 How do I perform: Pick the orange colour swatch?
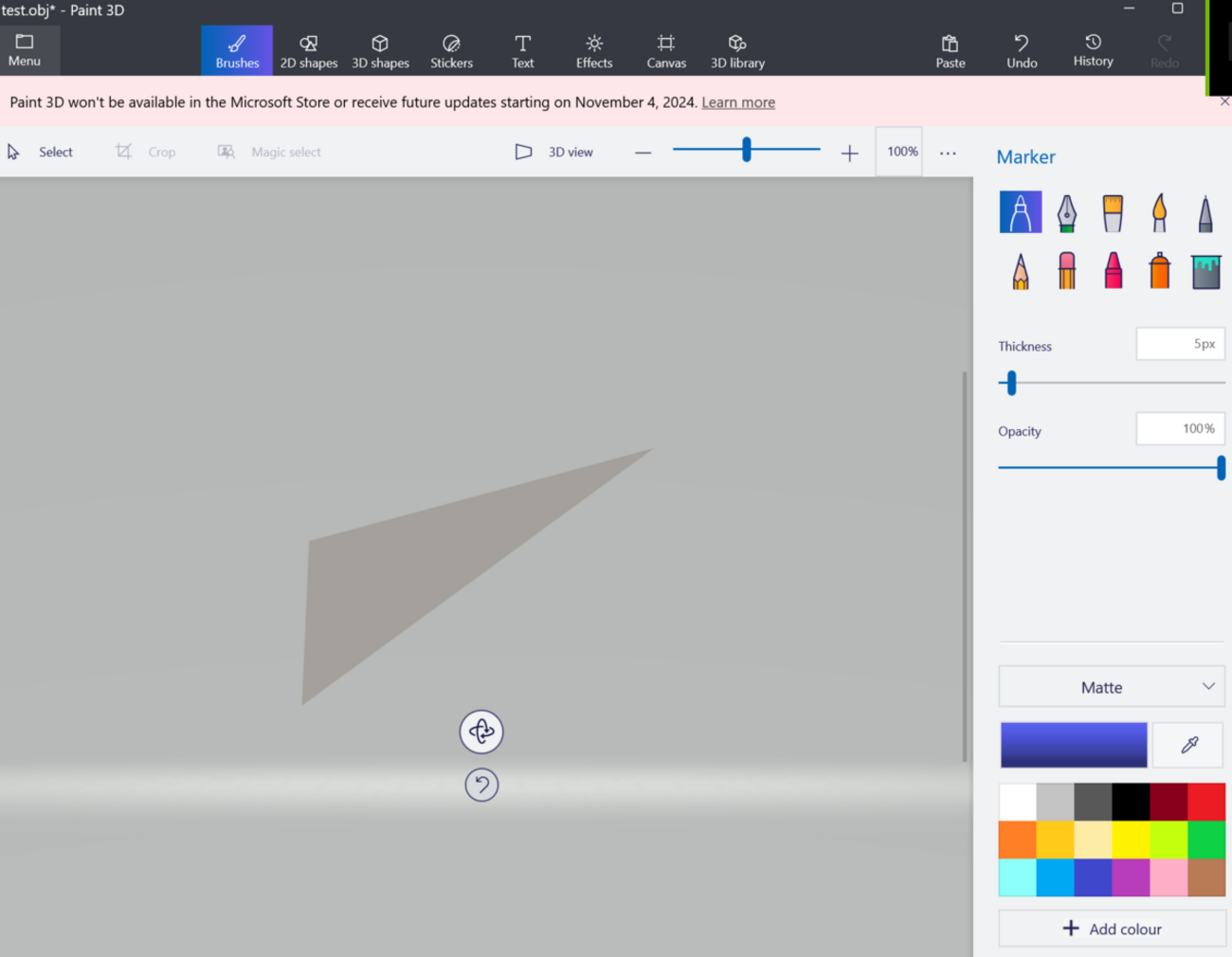[1018, 840]
